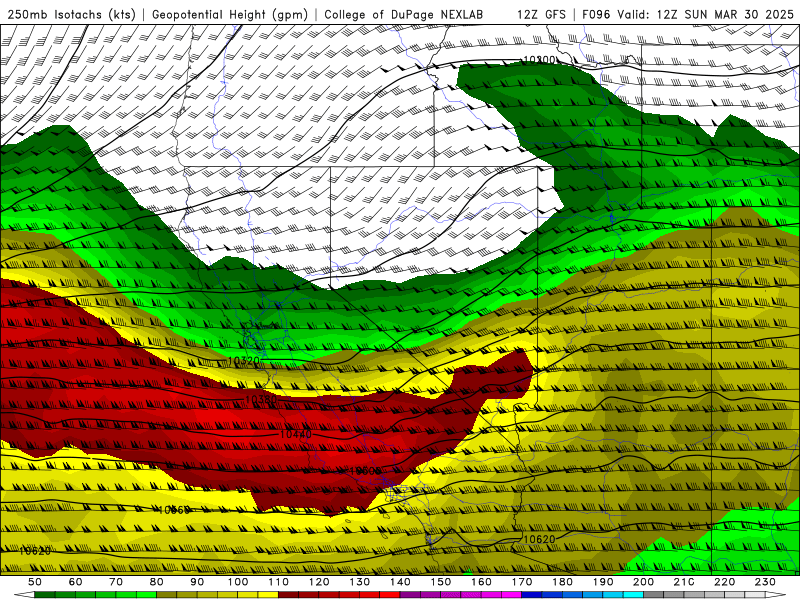Click the bright yellow swatch left of 110
The width and height of the screenshot is (800, 600).
click(x=268, y=595)
